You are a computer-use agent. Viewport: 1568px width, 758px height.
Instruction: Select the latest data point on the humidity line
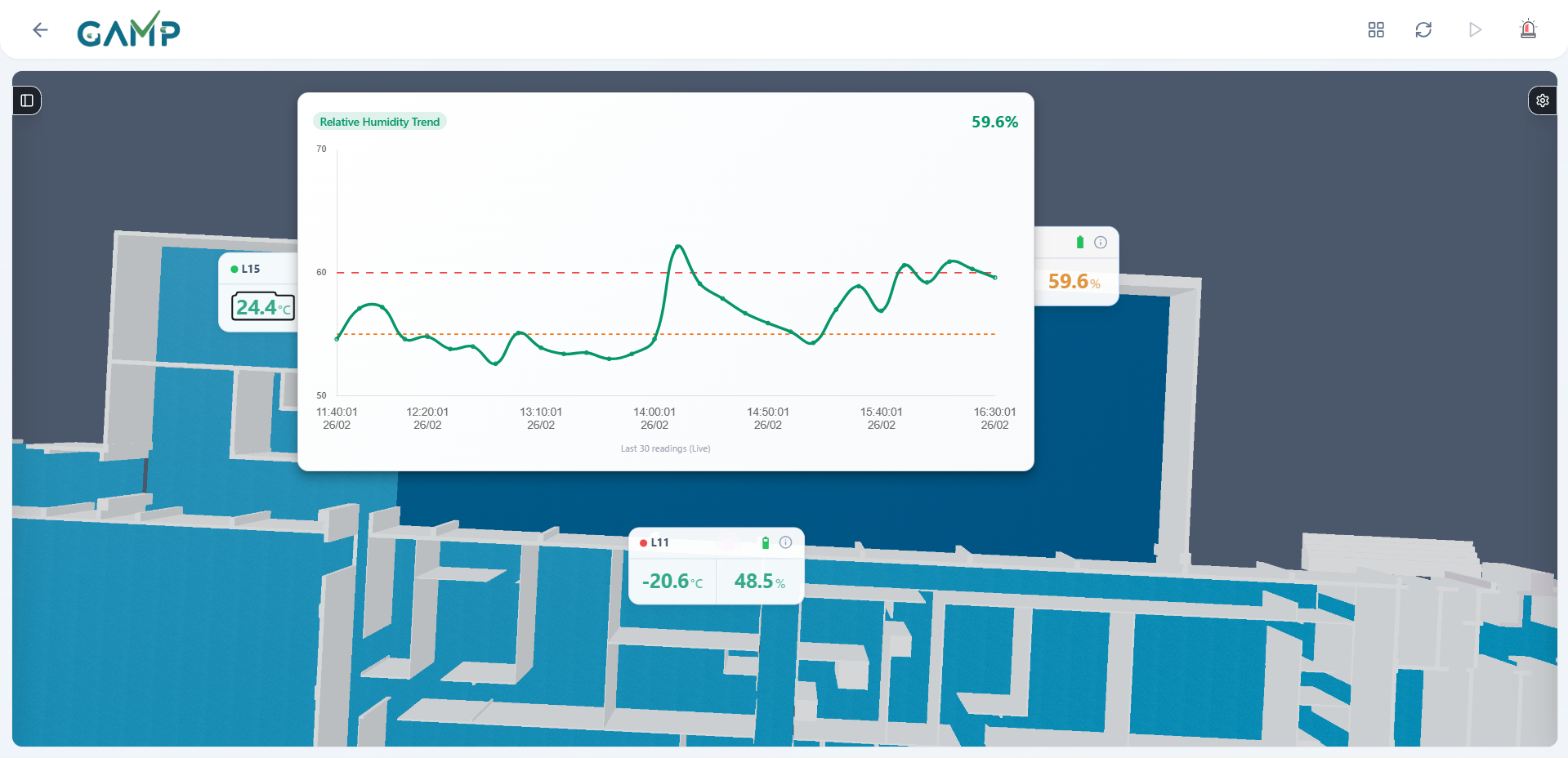click(994, 278)
